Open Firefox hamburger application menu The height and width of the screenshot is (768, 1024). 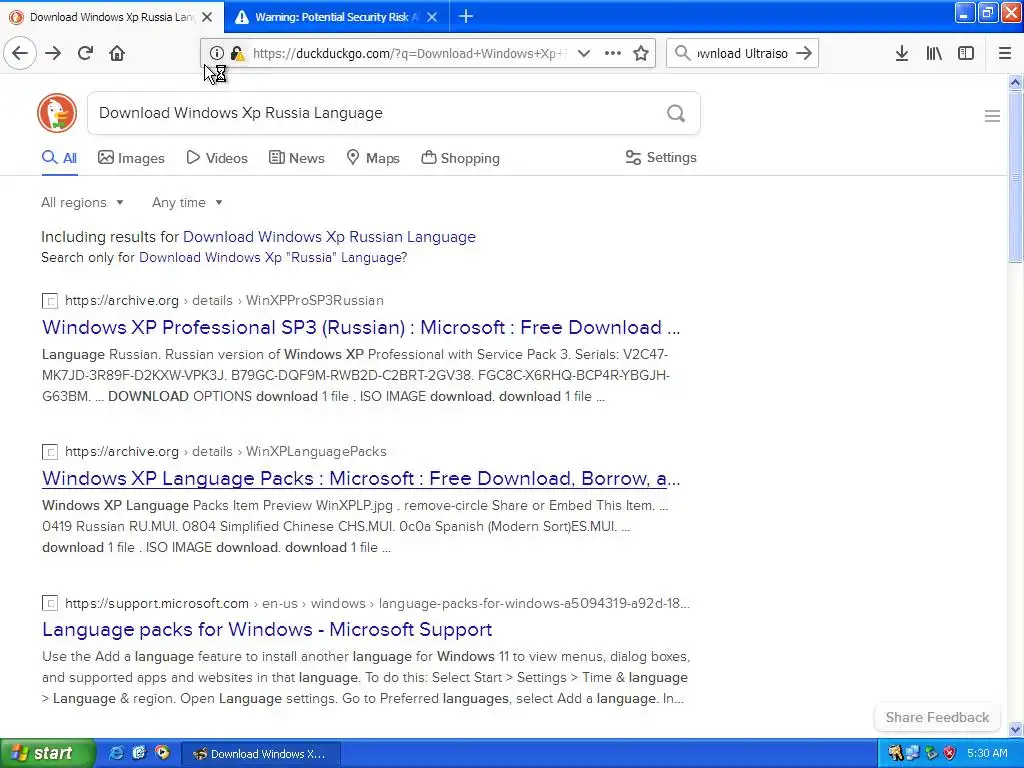click(x=1004, y=53)
